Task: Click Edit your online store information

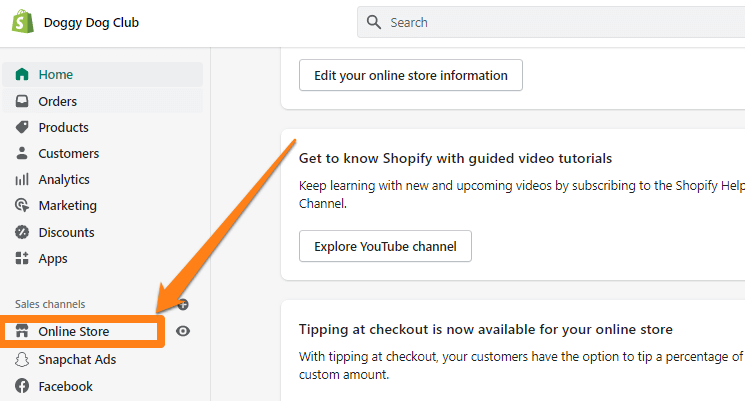Action: 411,75
